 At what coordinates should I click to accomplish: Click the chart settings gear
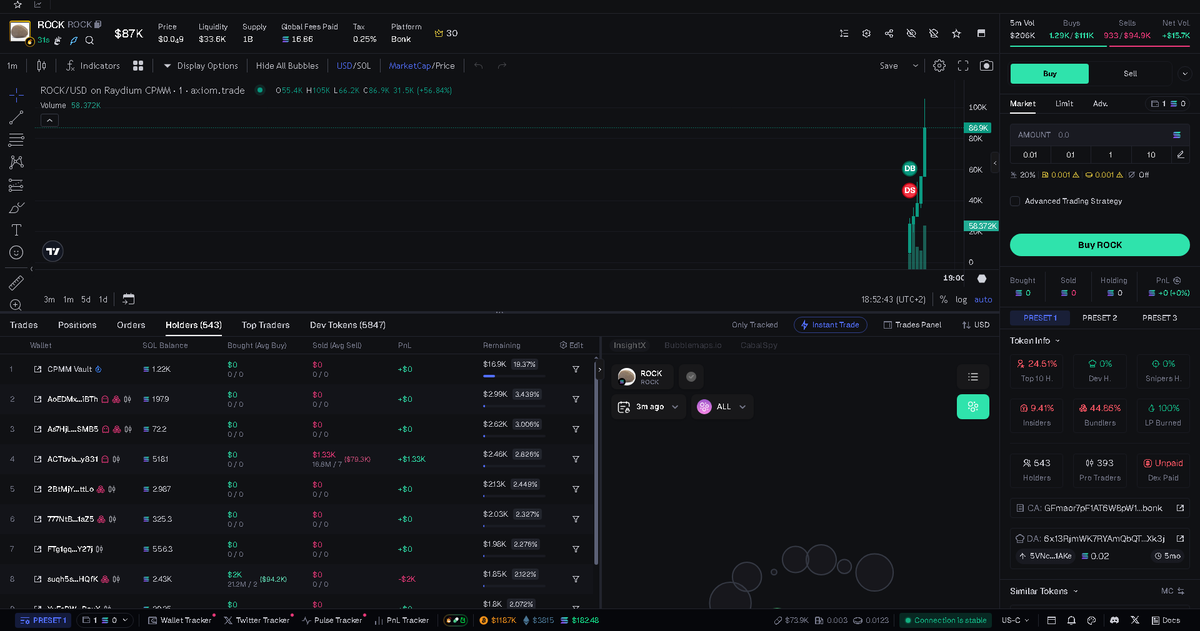coord(939,66)
